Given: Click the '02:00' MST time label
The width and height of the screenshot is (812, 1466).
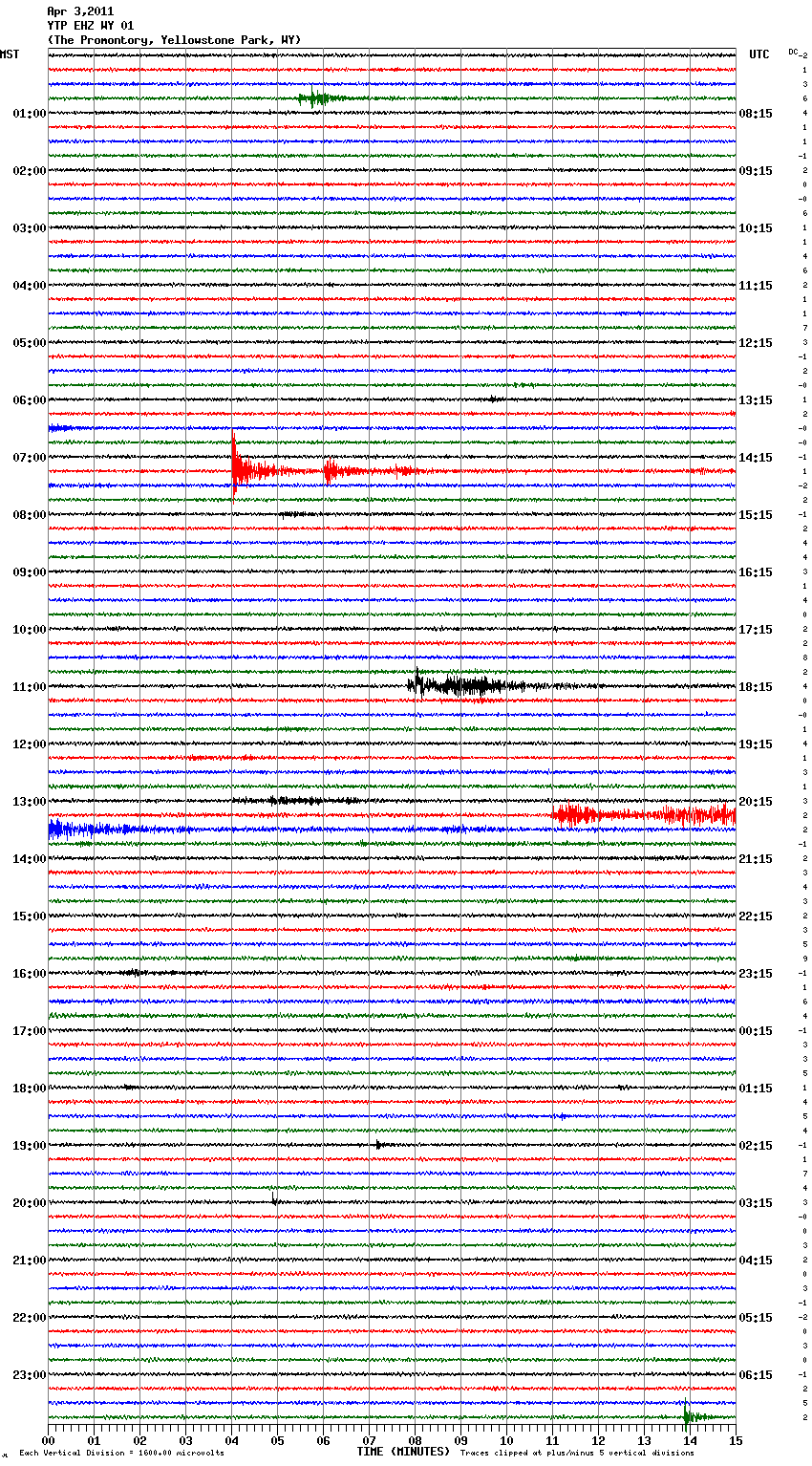Looking at the screenshot, I should point(30,171).
